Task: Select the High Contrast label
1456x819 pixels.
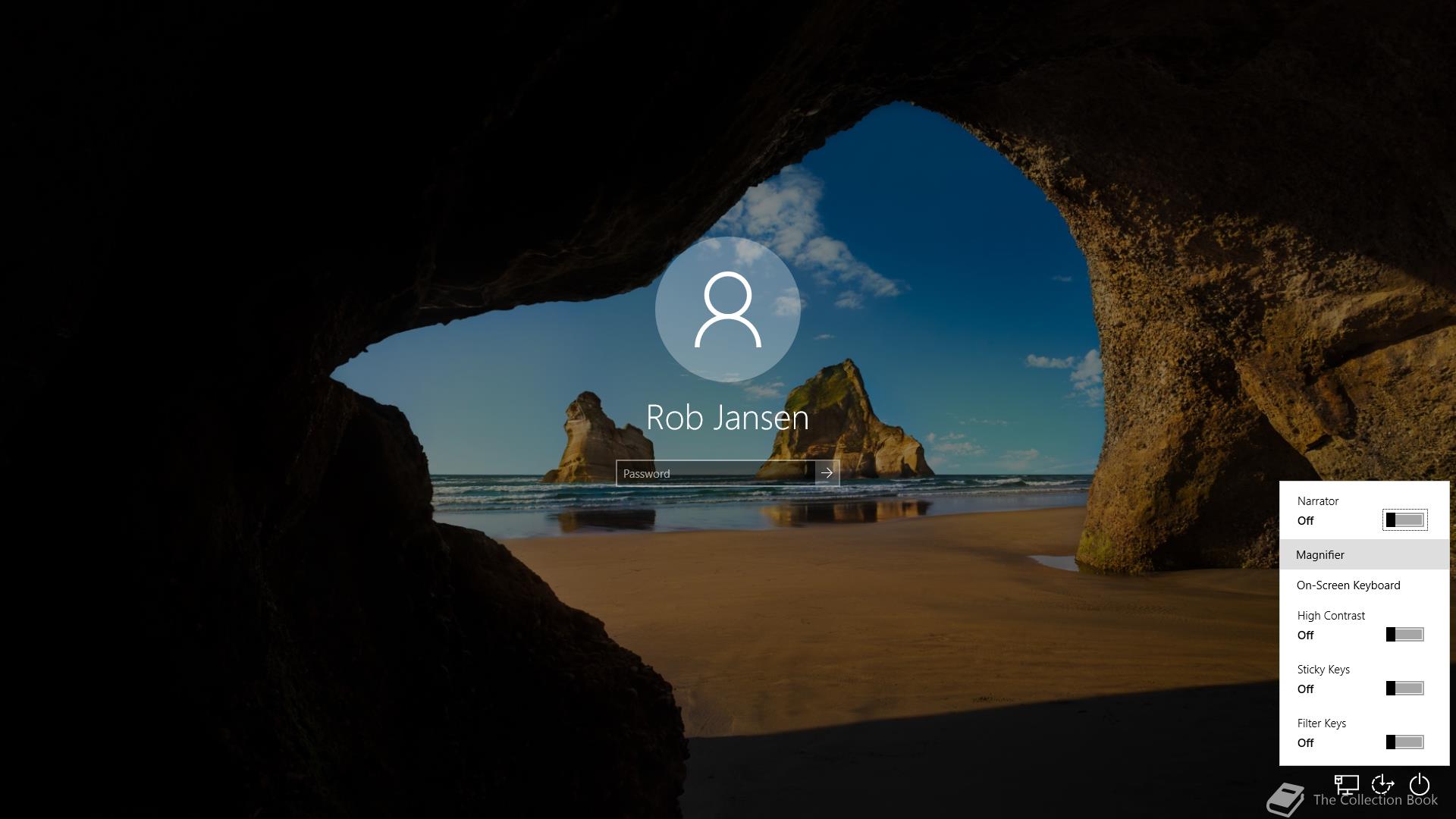Action: (x=1330, y=615)
